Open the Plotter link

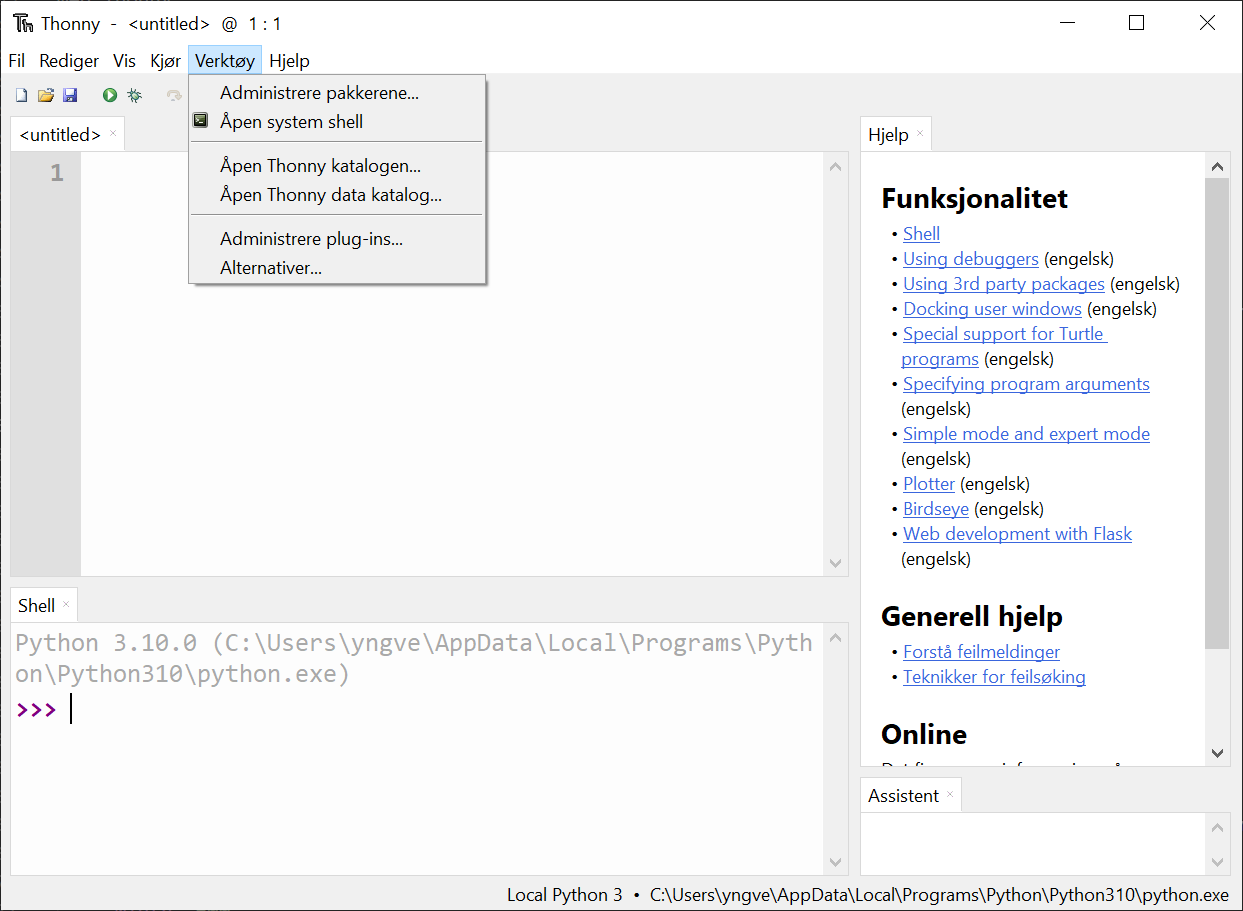(x=929, y=484)
